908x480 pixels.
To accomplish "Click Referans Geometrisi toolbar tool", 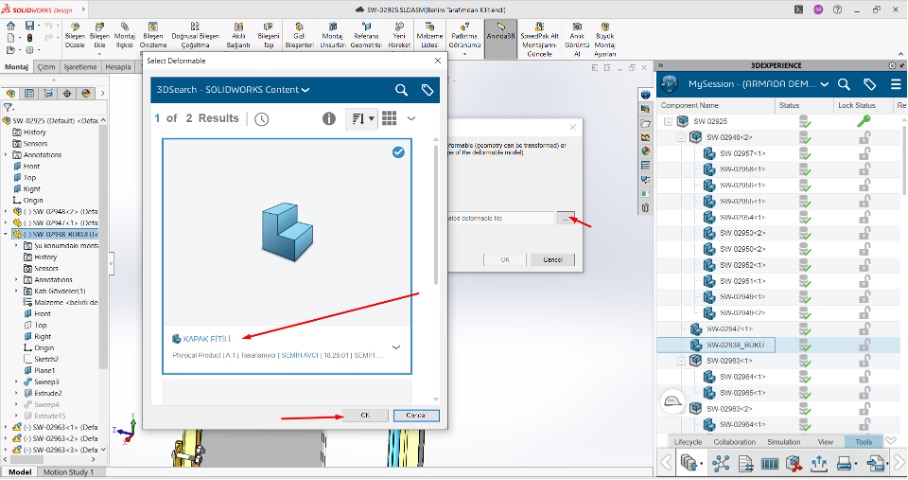I will (x=366, y=36).
